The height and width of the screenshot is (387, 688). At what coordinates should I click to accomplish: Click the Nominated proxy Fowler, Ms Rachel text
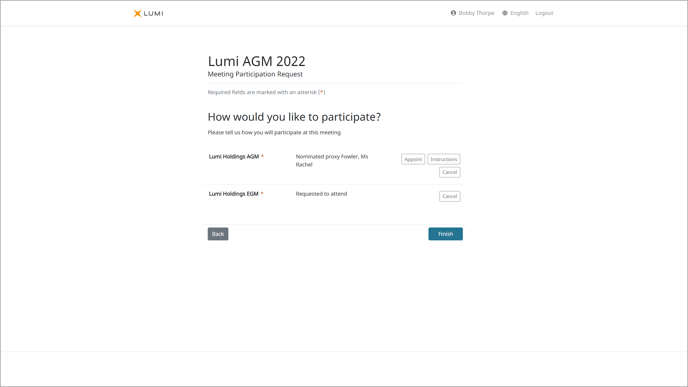pyautogui.click(x=332, y=161)
